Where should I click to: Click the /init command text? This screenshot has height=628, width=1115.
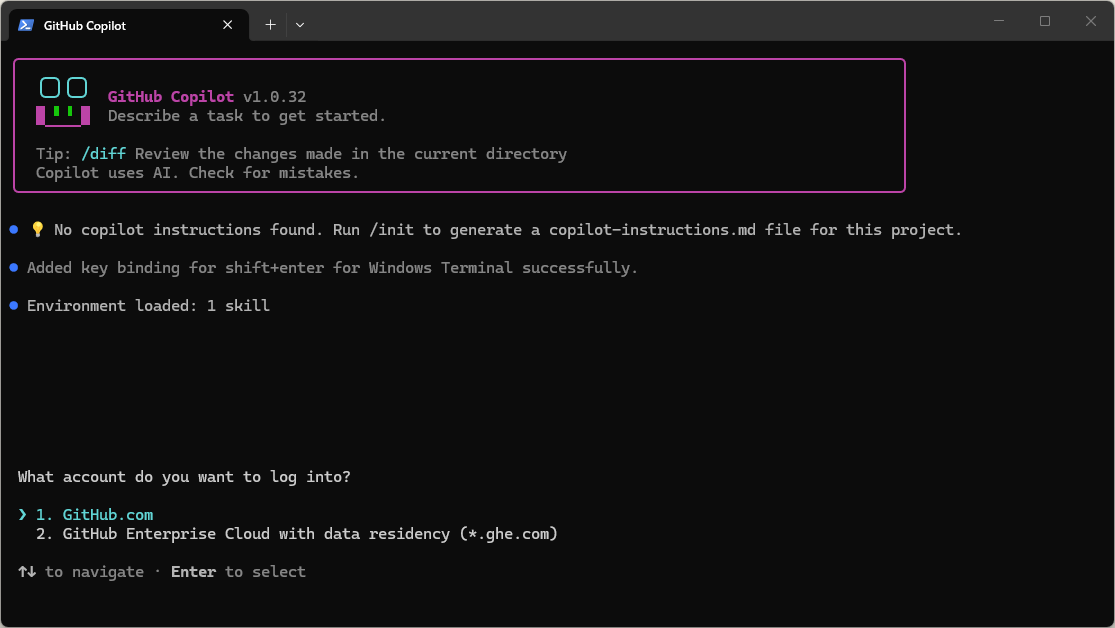(x=392, y=230)
